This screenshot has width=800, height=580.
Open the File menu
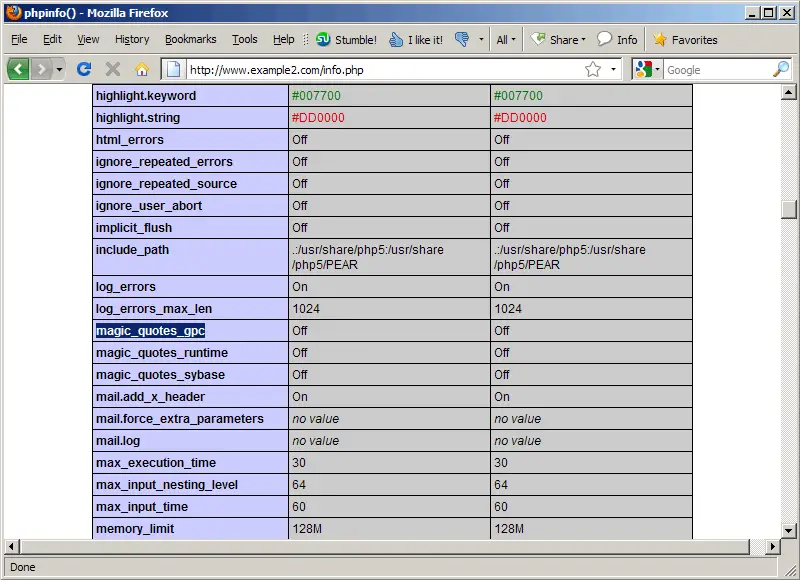click(19, 39)
